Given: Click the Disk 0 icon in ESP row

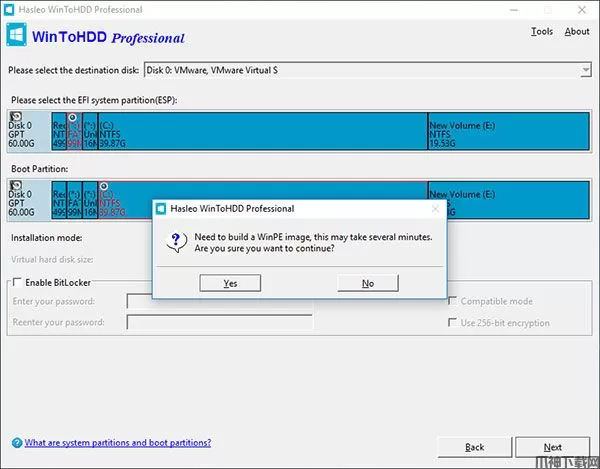Looking at the screenshot, I should [17, 116].
